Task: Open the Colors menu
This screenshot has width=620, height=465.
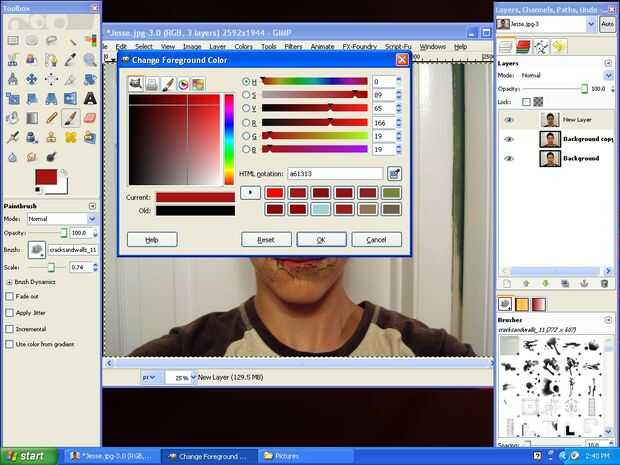Action: pyautogui.click(x=243, y=47)
